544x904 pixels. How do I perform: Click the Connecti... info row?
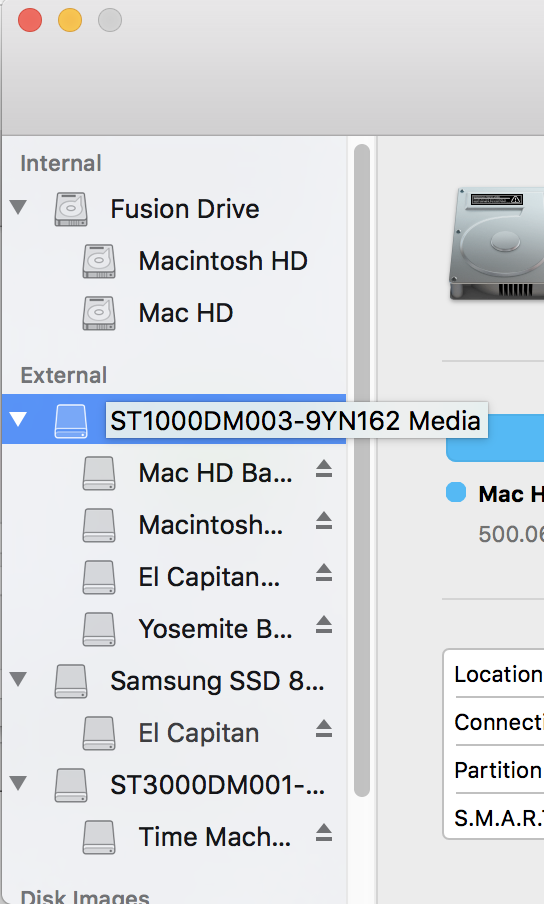[499, 722]
